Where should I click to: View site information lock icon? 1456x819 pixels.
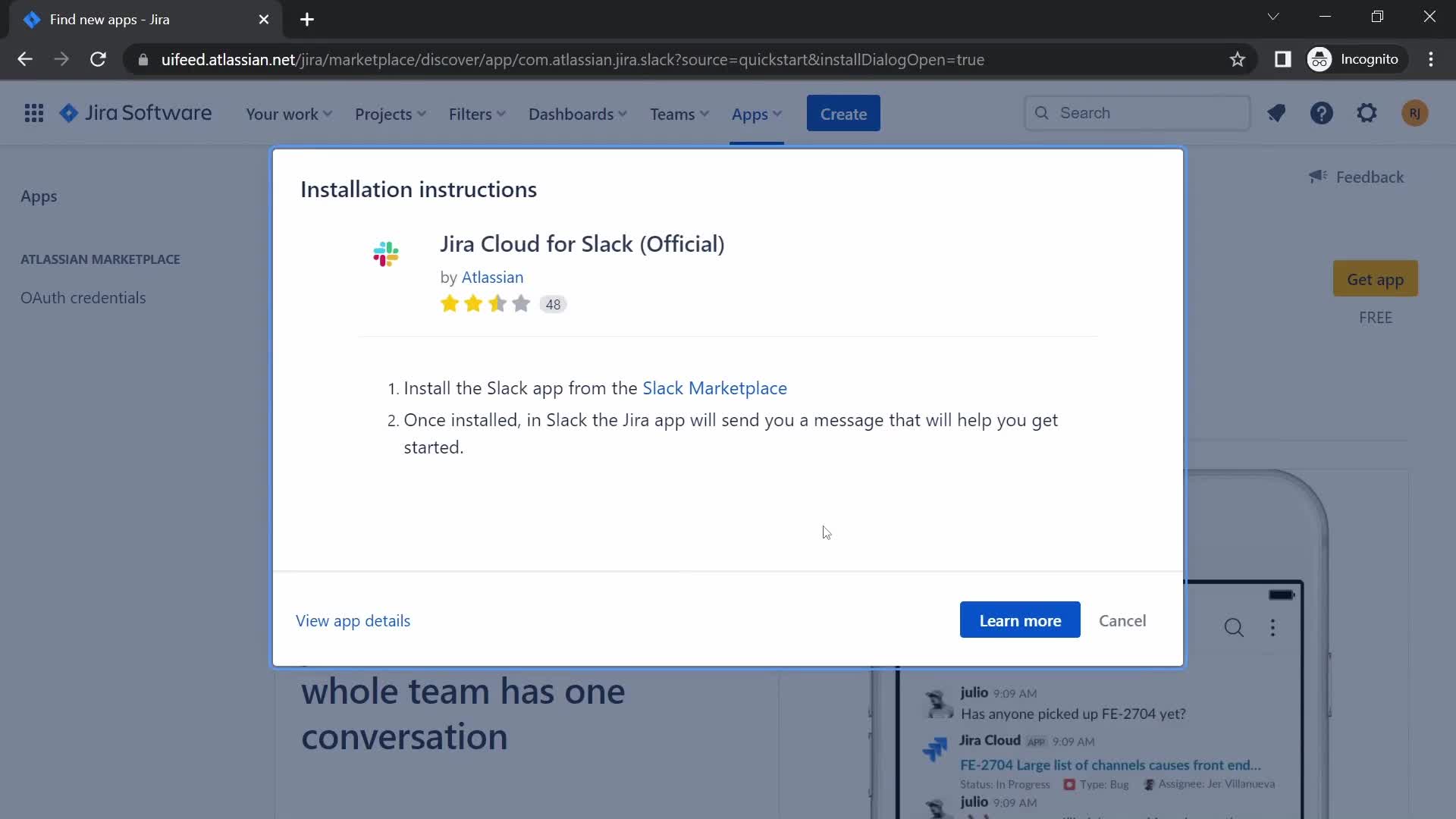pyautogui.click(x=143, y=59)
